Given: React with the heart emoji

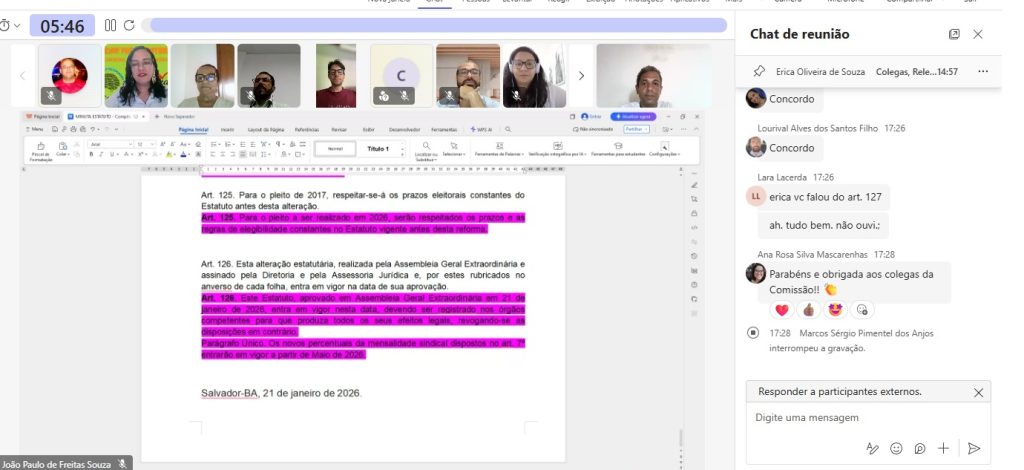Looking at the screenshot, I should tap(782, 309).
